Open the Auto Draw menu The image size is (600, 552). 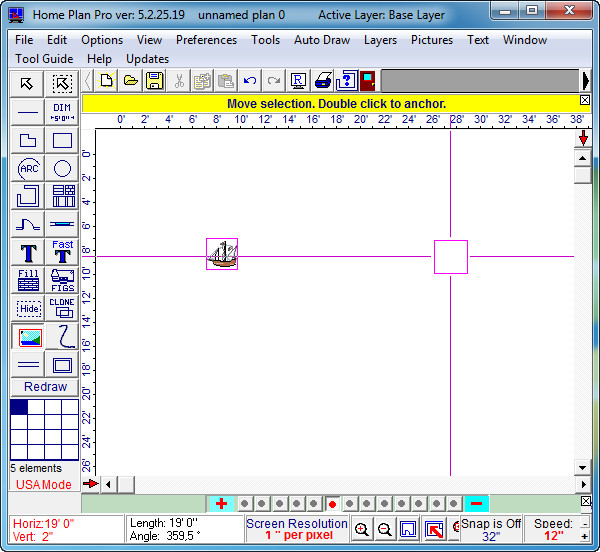321,40
